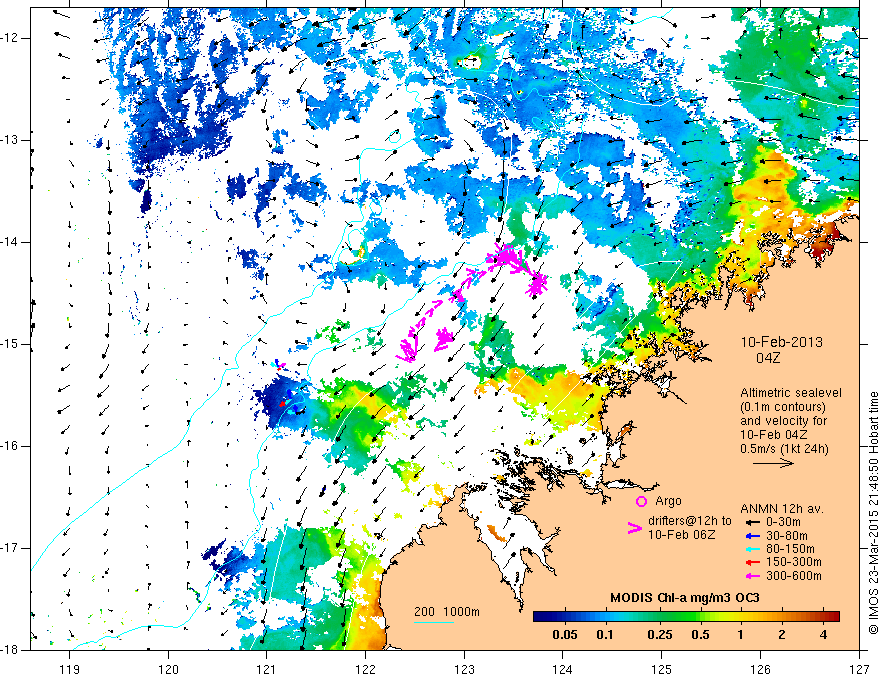
Task: Click the "MODIS Chl-a mg/m3 OC3" title
Action: 684,598
